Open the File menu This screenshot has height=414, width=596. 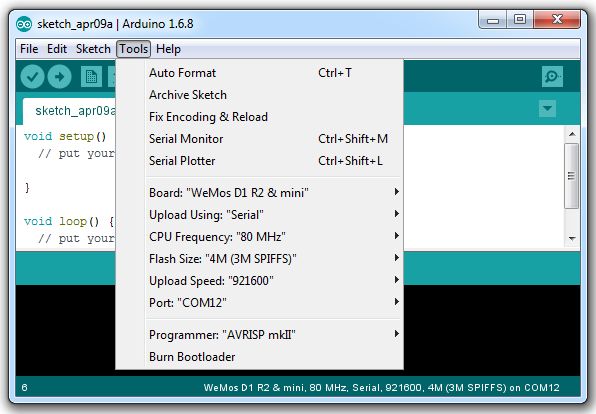pyautogui.click(x=29, y=49)
